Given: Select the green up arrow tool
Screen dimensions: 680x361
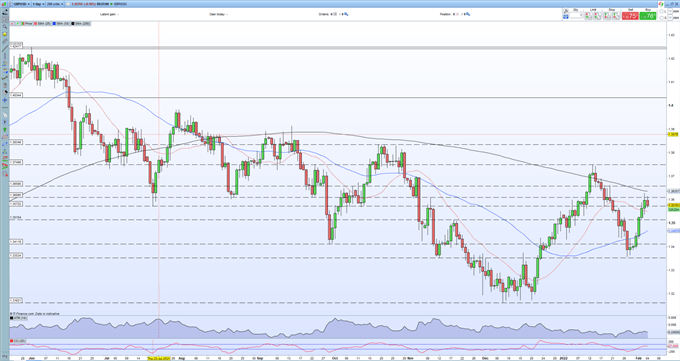Looking at the screenshot, I should pos(5,129).
